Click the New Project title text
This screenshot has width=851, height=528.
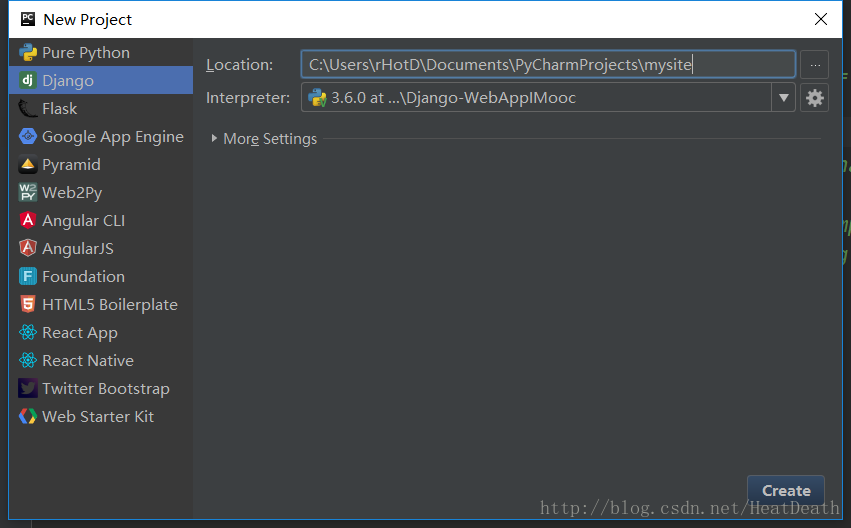tap(87, 20)
